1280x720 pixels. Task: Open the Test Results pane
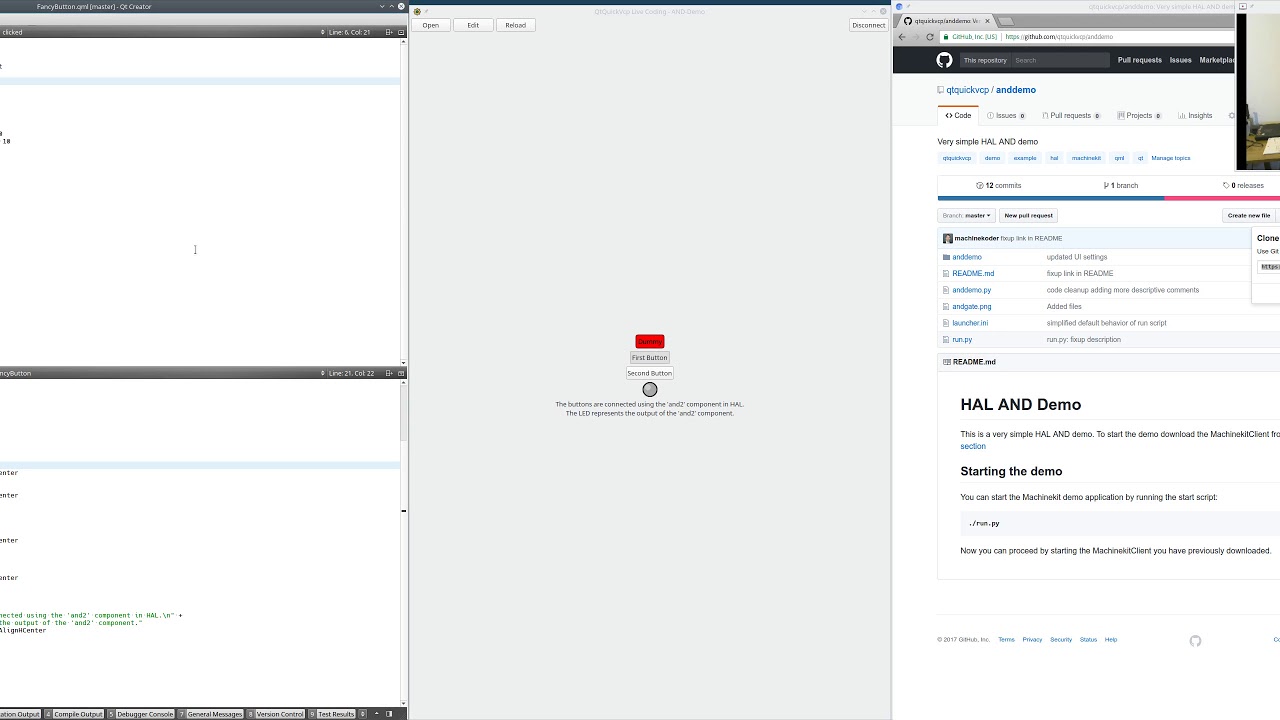tap(333, 714)
